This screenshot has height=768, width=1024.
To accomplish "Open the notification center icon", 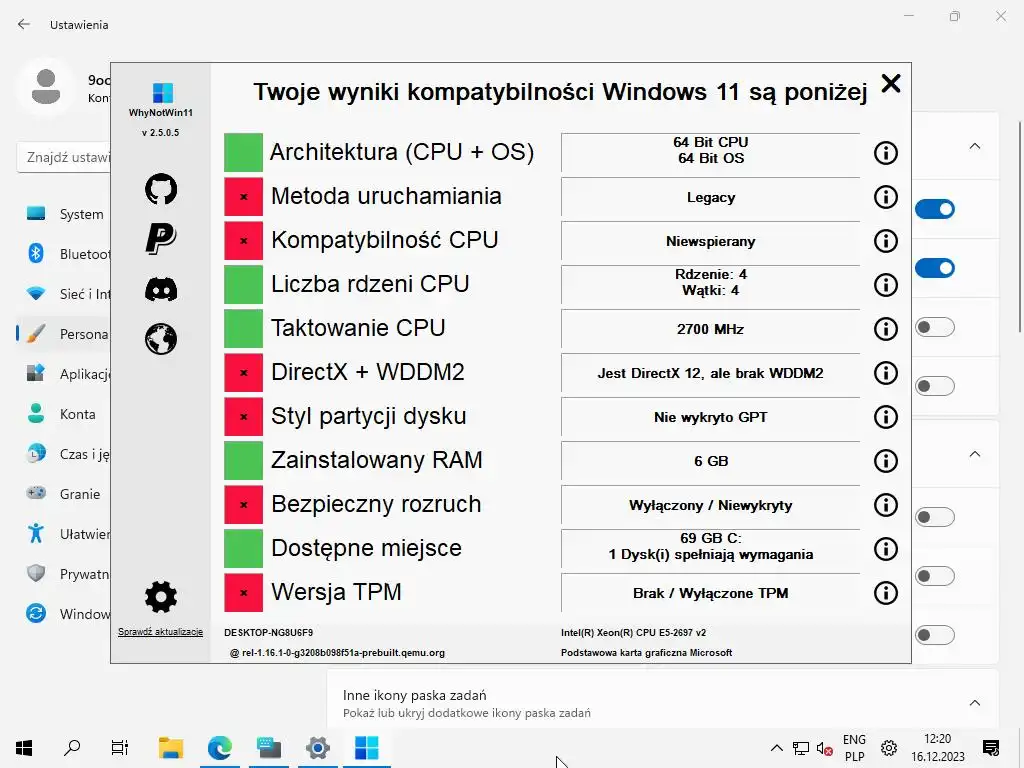I will [x=991, y=748].
